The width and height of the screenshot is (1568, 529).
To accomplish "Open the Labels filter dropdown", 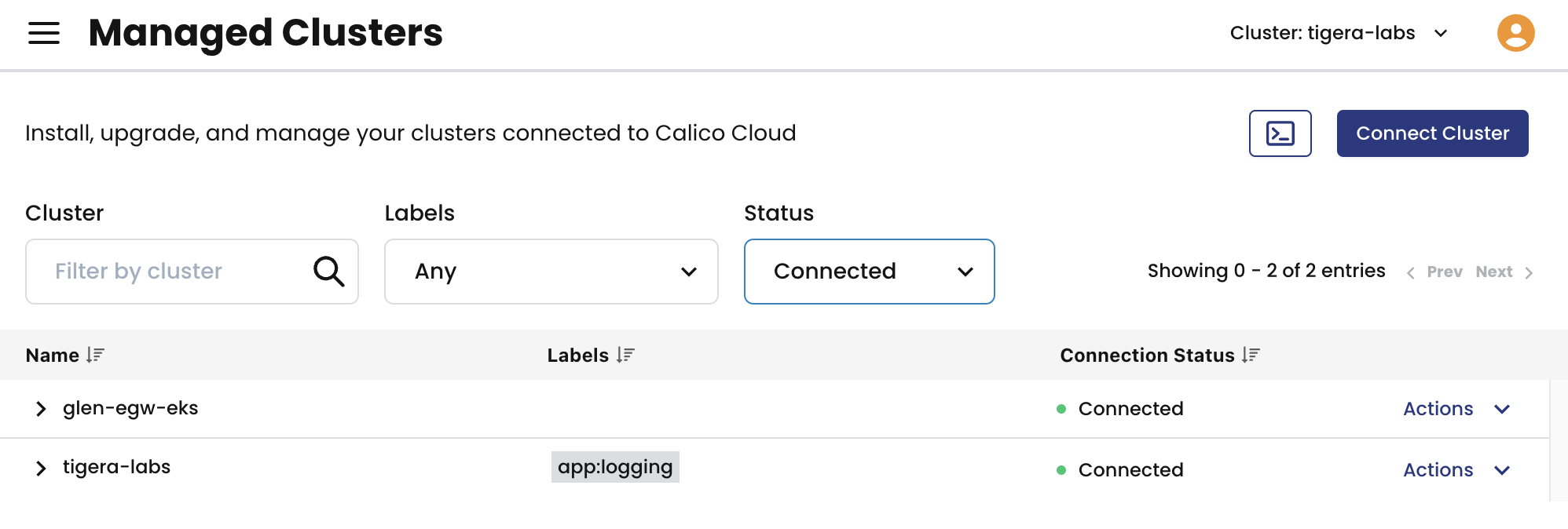I will click(551, 272).
